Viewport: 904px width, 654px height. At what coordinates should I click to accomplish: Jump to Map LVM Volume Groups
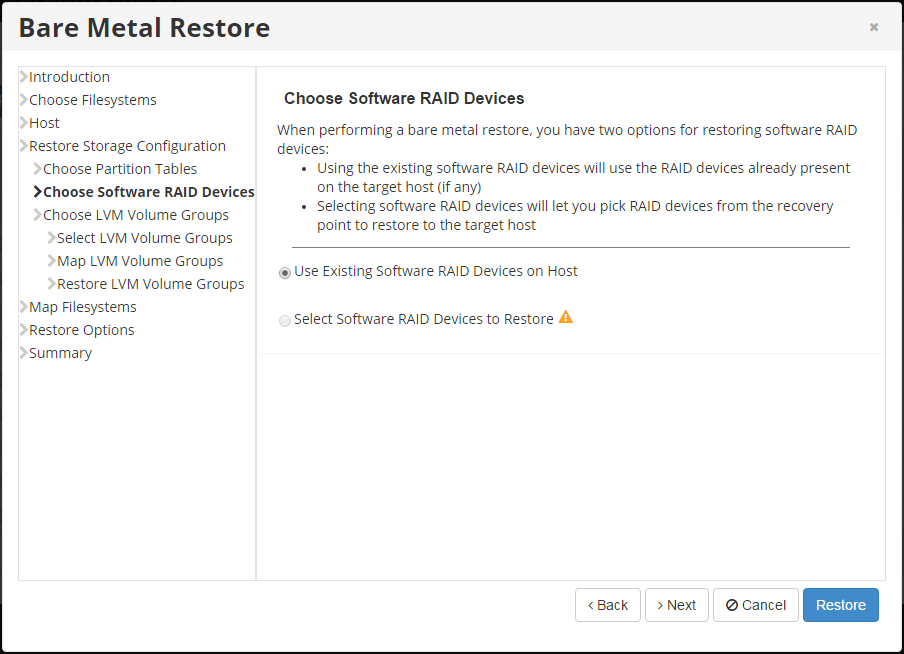(140, 261)
